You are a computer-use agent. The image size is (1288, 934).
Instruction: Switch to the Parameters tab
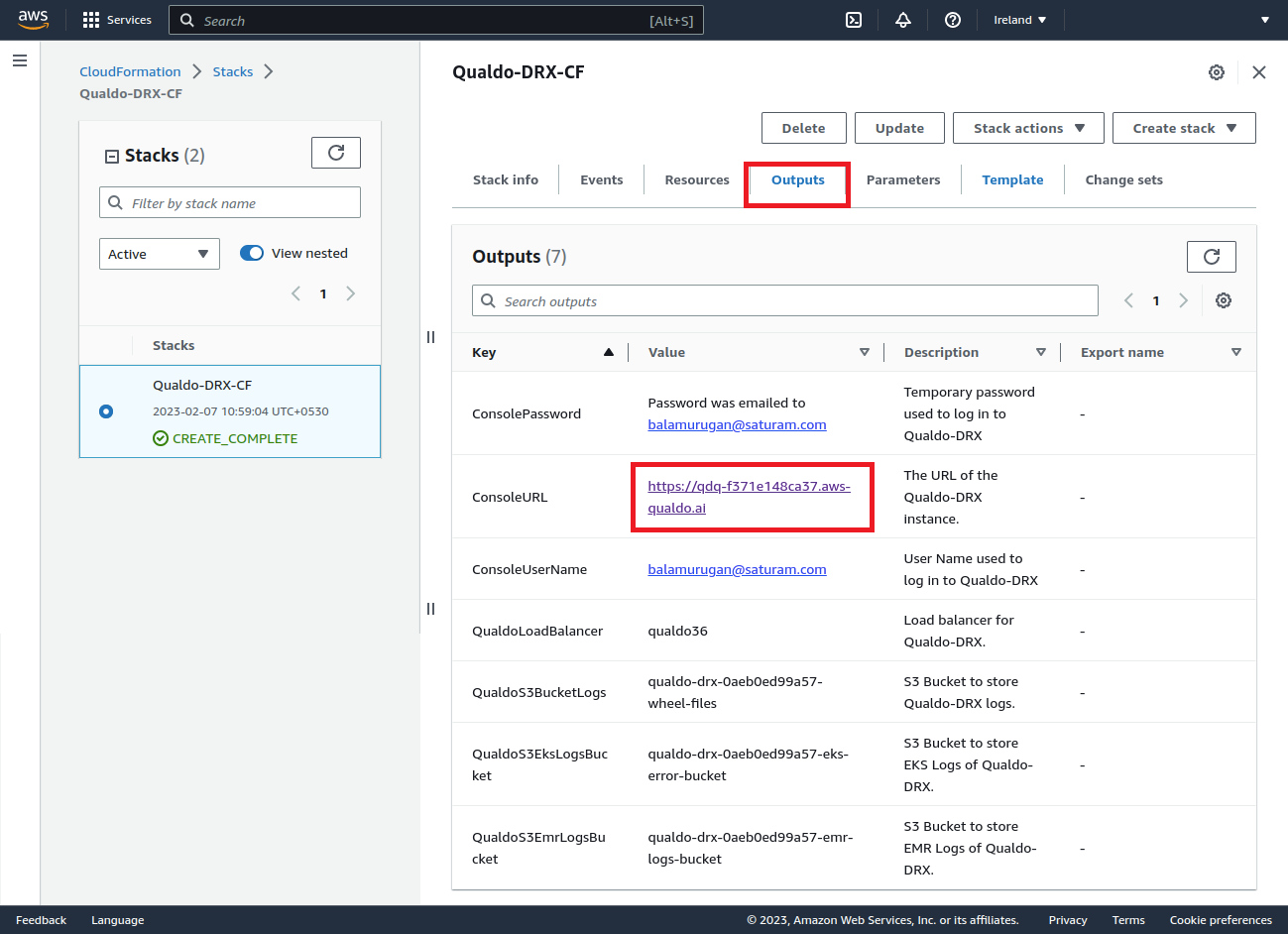(903, 179)
